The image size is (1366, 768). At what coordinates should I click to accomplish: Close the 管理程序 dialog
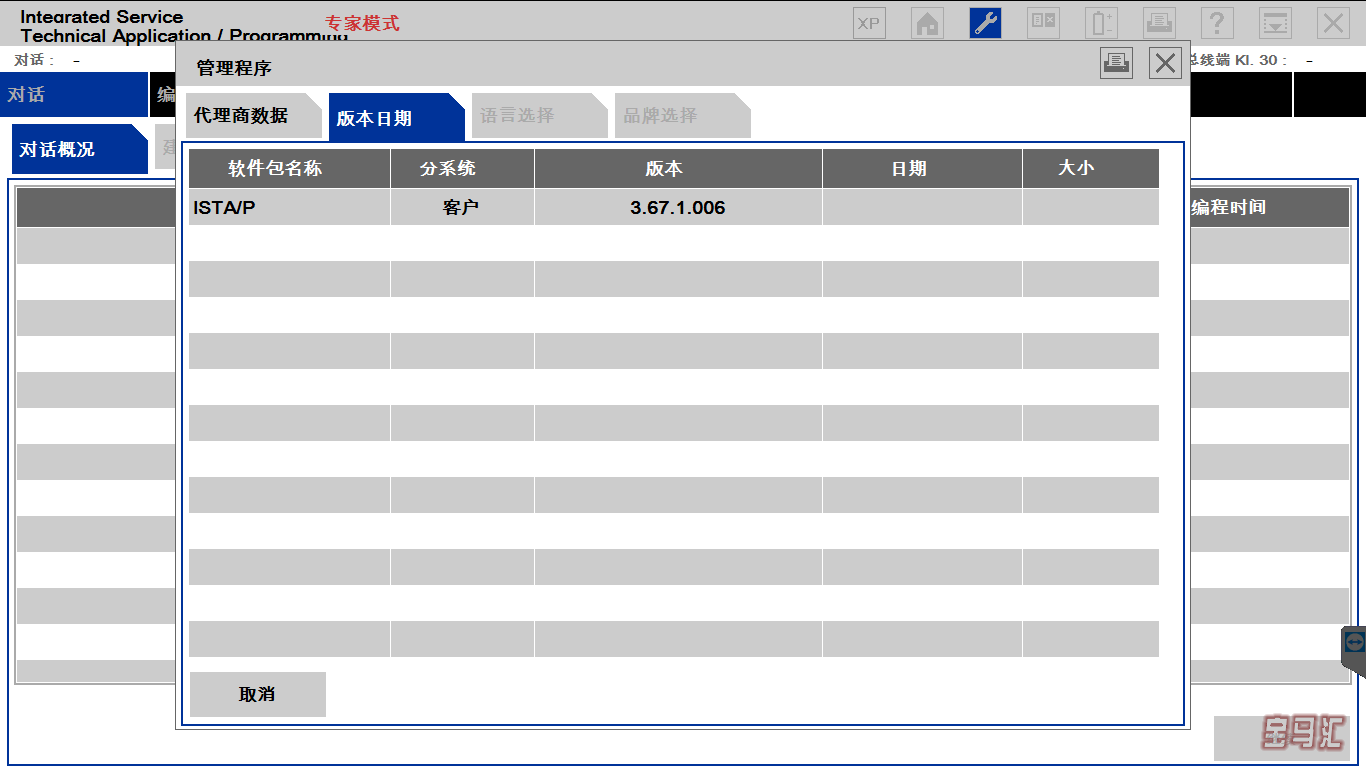[x=1165, y=63]
